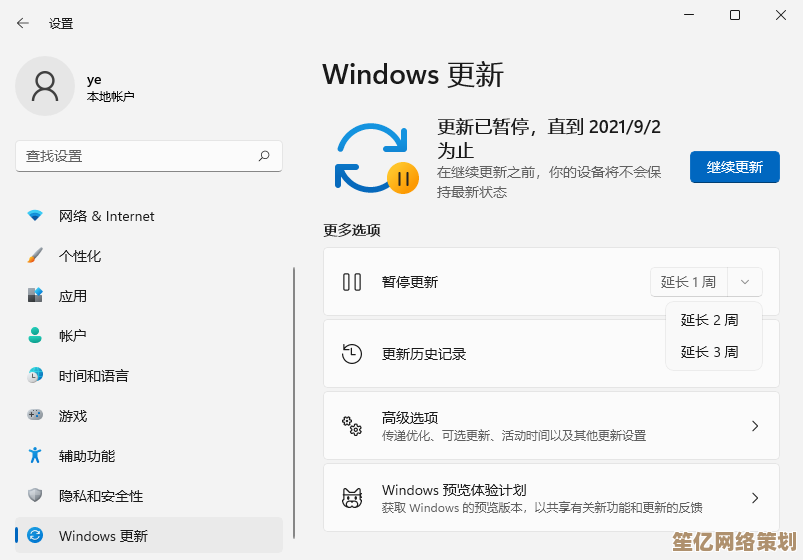Open the 个性化 settings page
Image resolution: width=803 pixels, height=560 pixels.
tap(149, 256)
